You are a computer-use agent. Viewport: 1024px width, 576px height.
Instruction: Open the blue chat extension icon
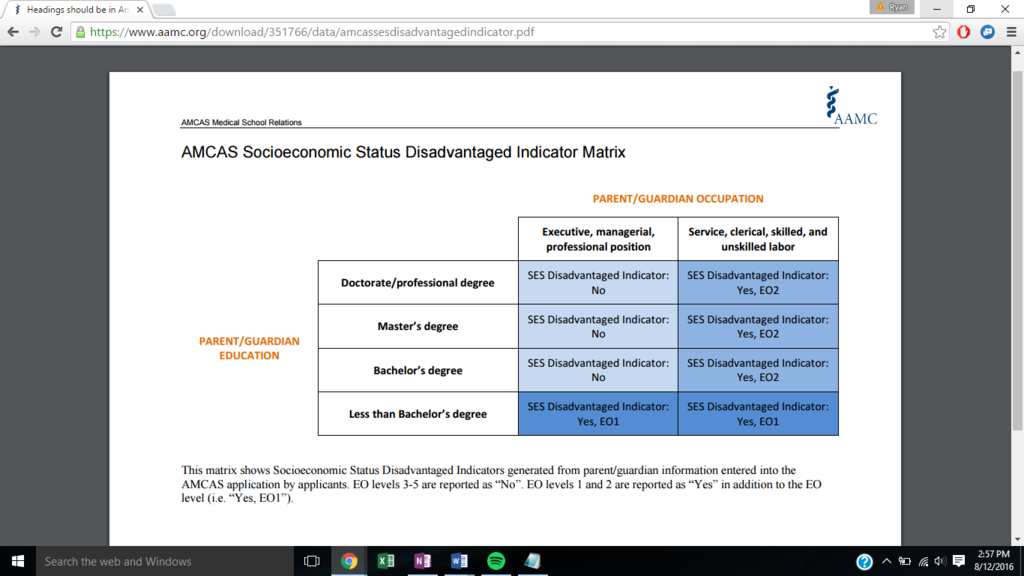[x=987, y=31]
